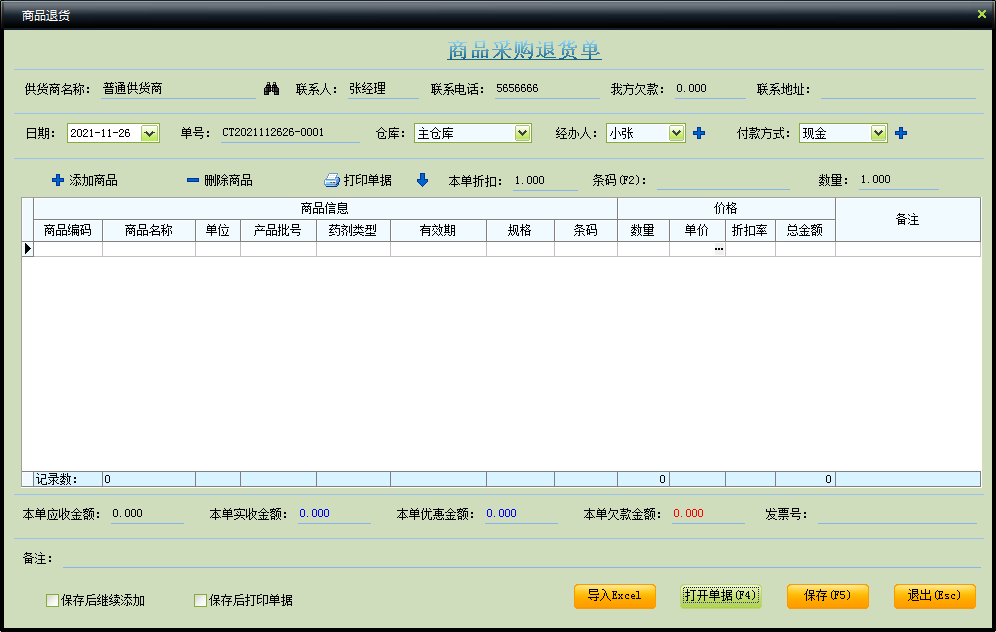
Task: Select the row pointer arrow in the grid
Action: 27,248
